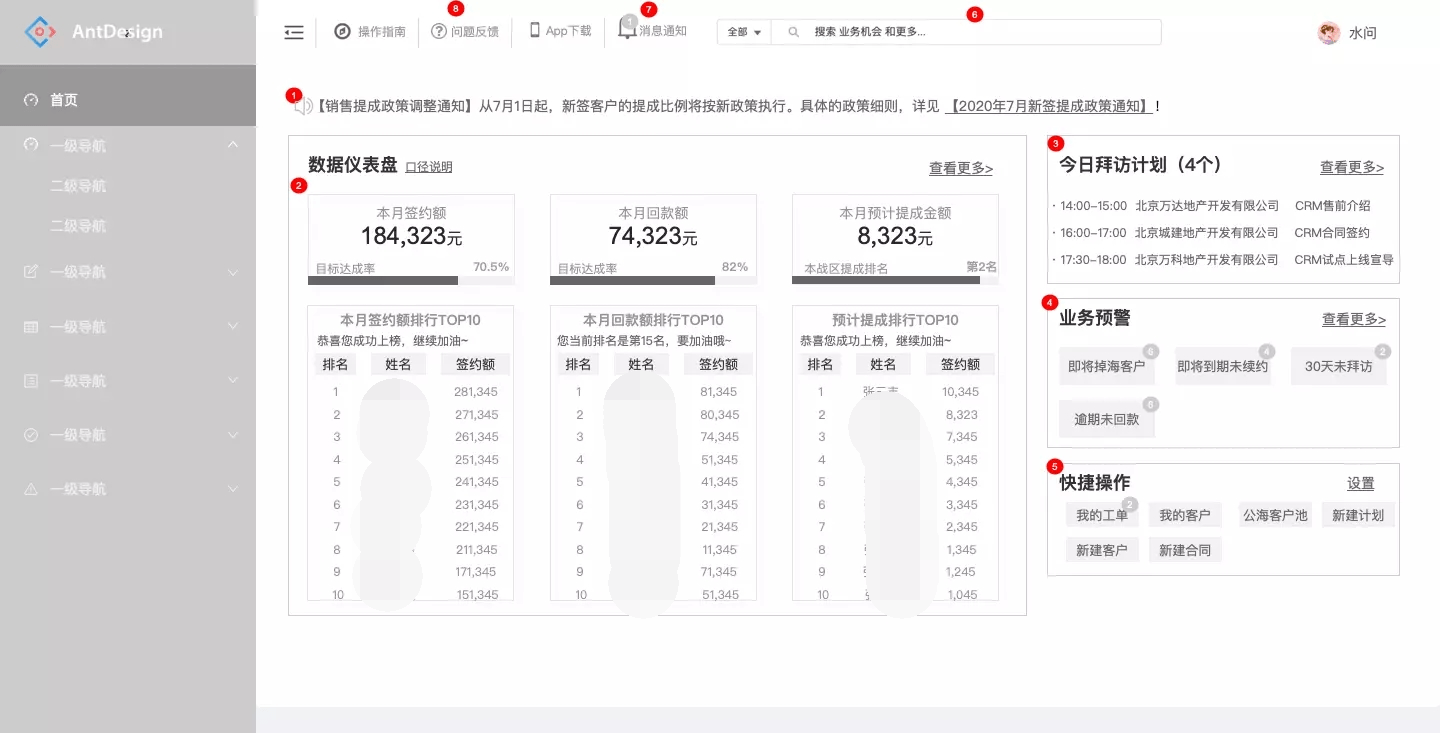Click the 即将掉海客户 warning button
1440x733 pixels.
[1106, 367]
